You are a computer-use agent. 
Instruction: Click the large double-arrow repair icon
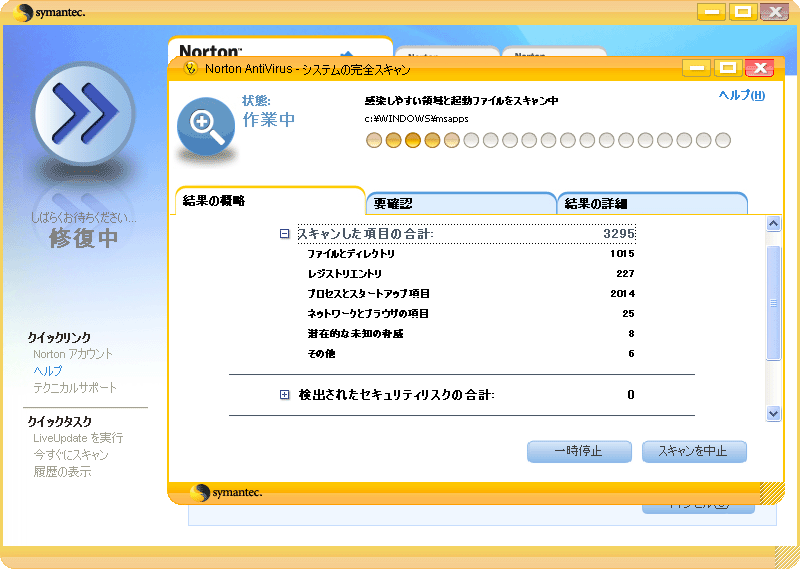pos(83,114)
